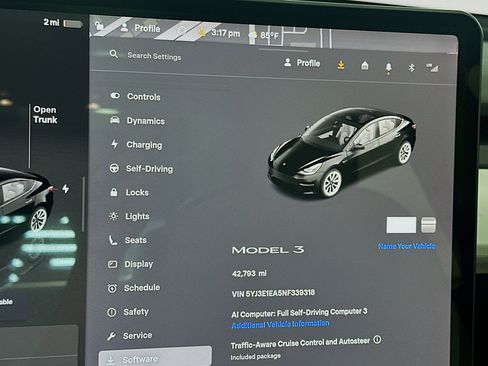Click the search magnifier icon
488x366 pixels.
(114, 54)
